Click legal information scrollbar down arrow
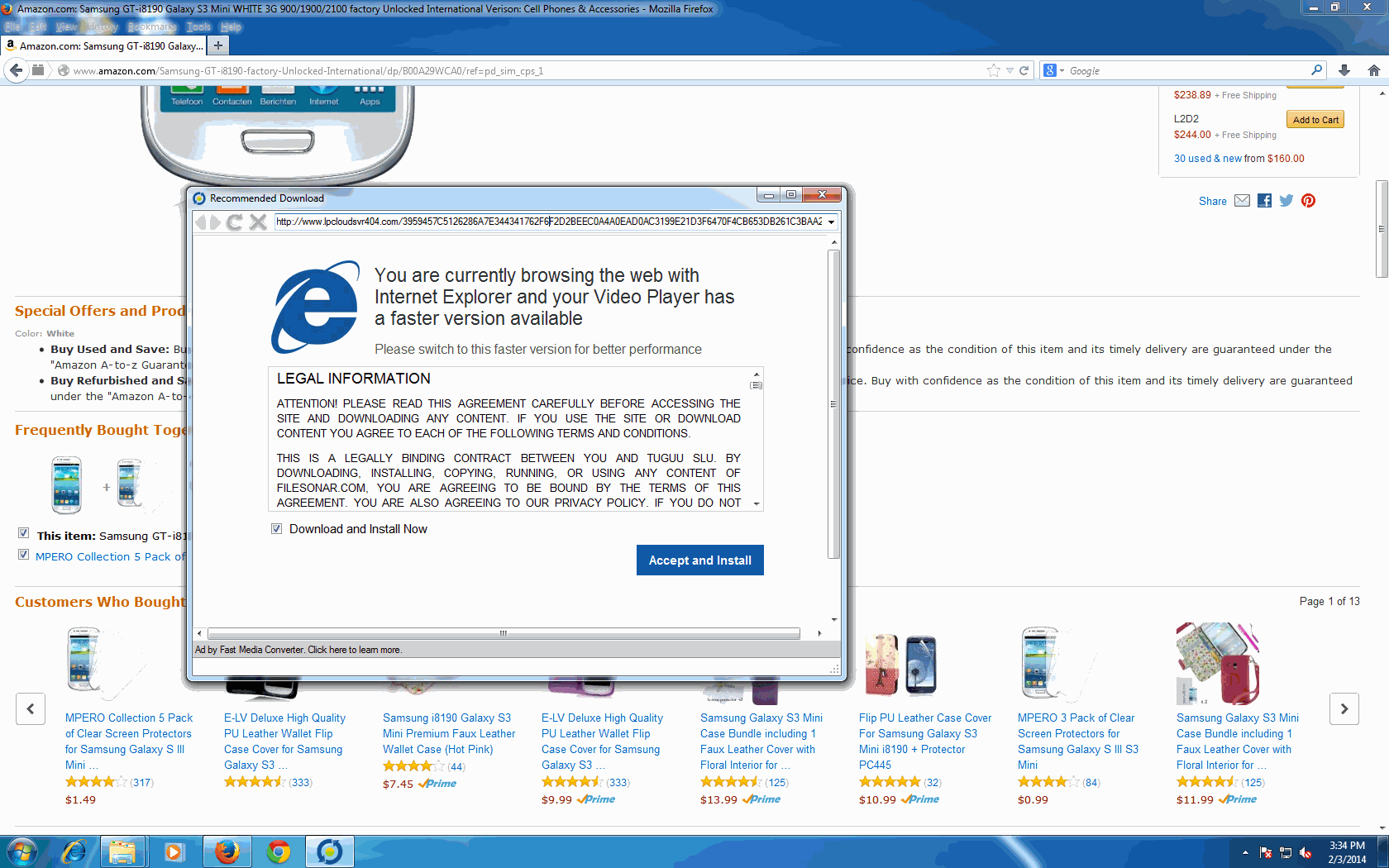 point(757,503)
